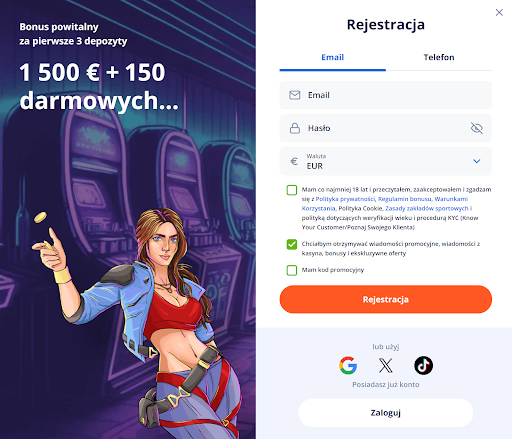Viewport: 512px width, 439px height.
Task: Select the Email registration tab
Action: tap(333, 57)
